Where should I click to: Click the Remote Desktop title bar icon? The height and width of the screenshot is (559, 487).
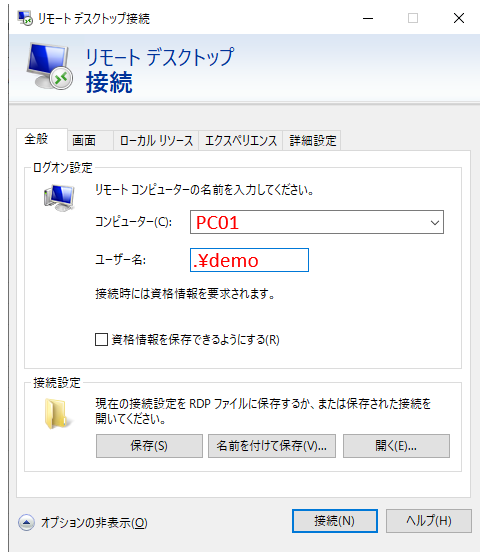click(x=25, y=18)
